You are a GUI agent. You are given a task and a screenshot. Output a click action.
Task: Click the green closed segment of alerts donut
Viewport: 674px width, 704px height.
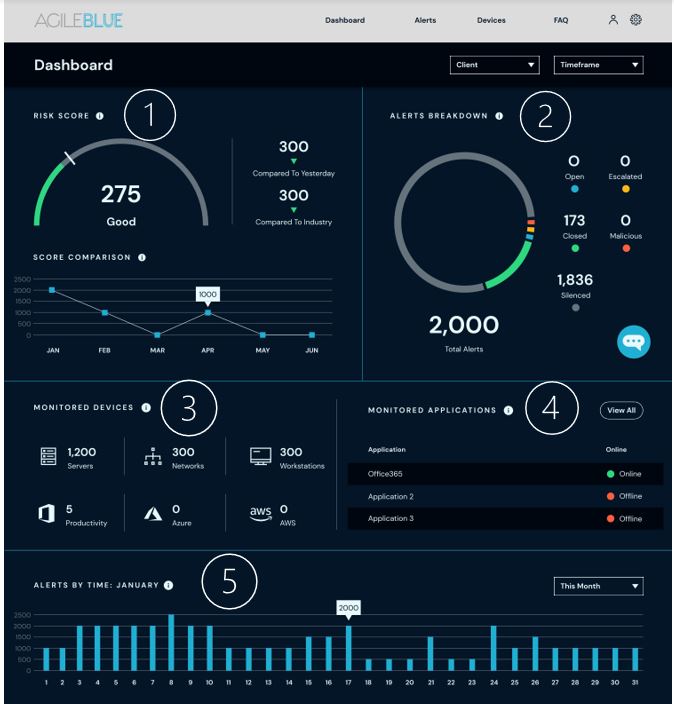pyautogui.click(x=513, y=269)
